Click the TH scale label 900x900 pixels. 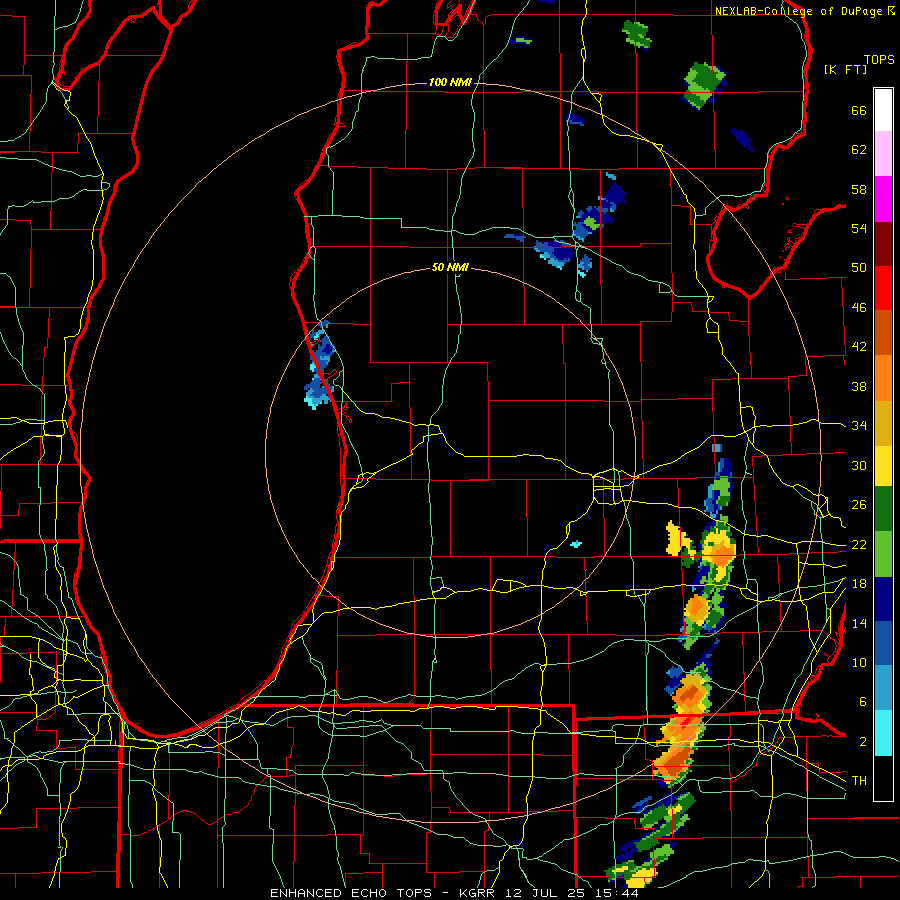(x=859, y=781)
